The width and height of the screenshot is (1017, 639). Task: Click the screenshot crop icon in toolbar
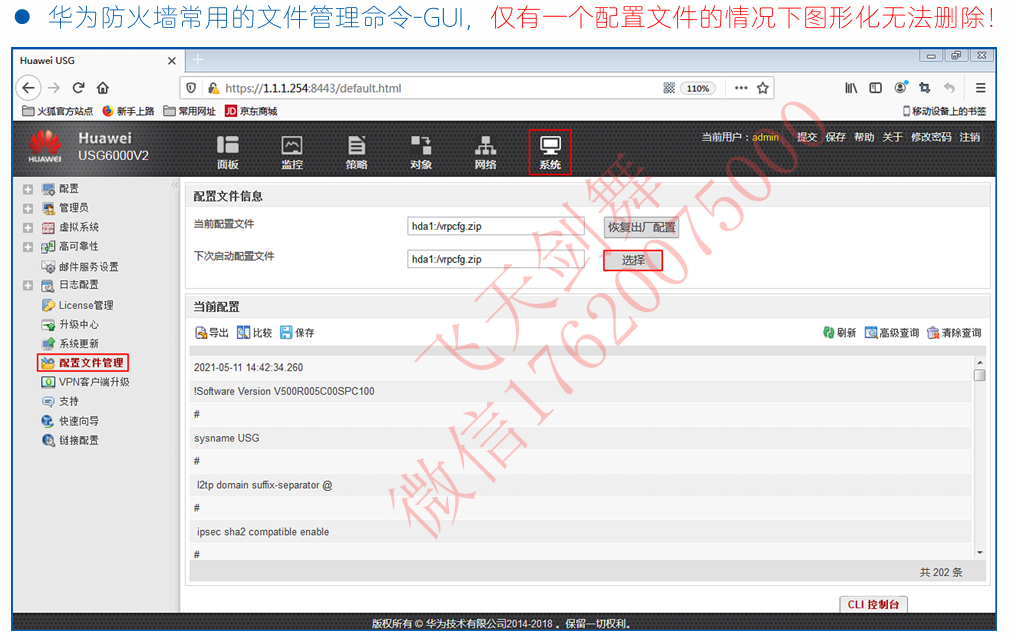925,88
